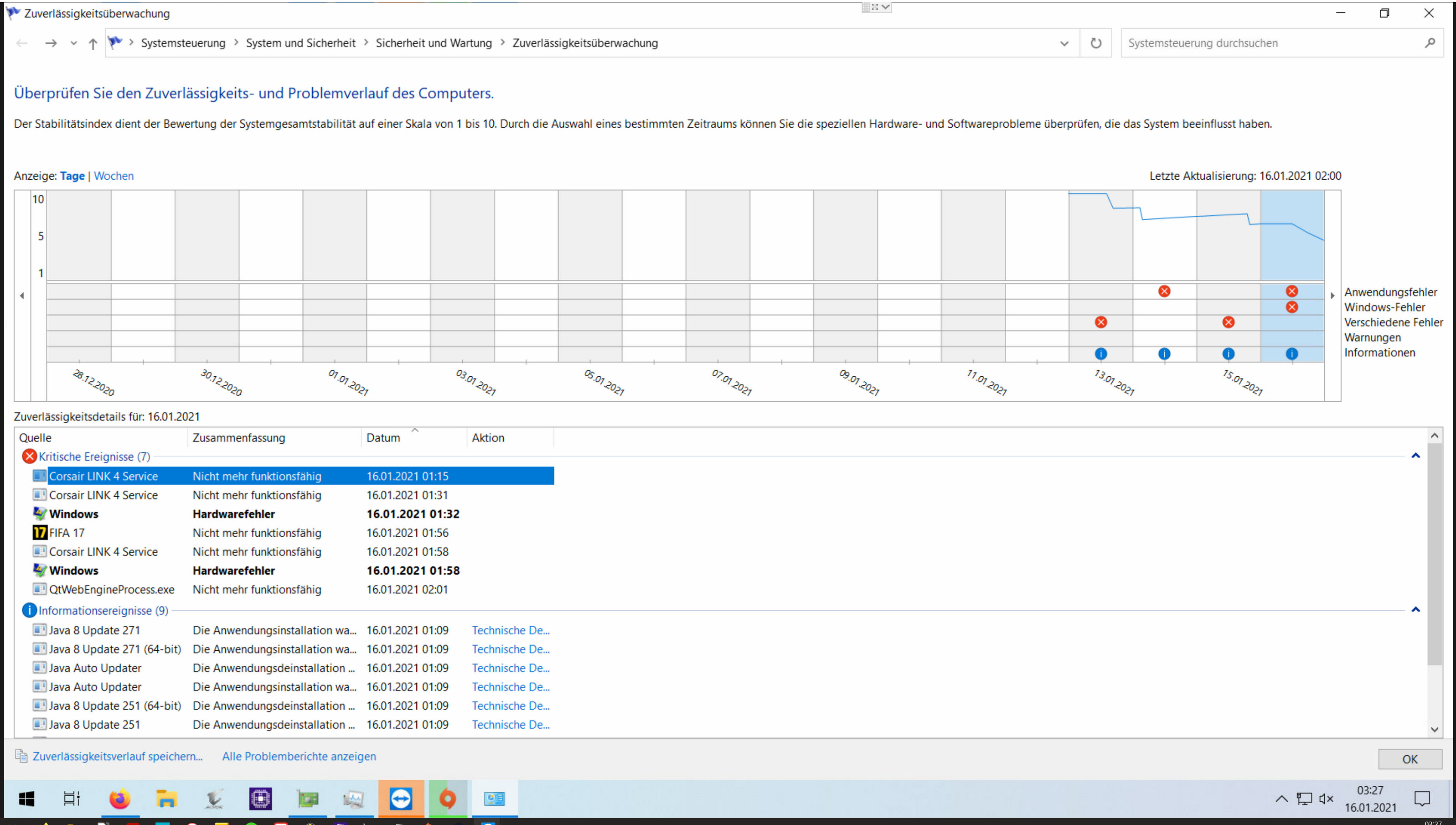Click the Windows-Fehler red error icon on 16.01.2021

click(x=1292, y=307)
